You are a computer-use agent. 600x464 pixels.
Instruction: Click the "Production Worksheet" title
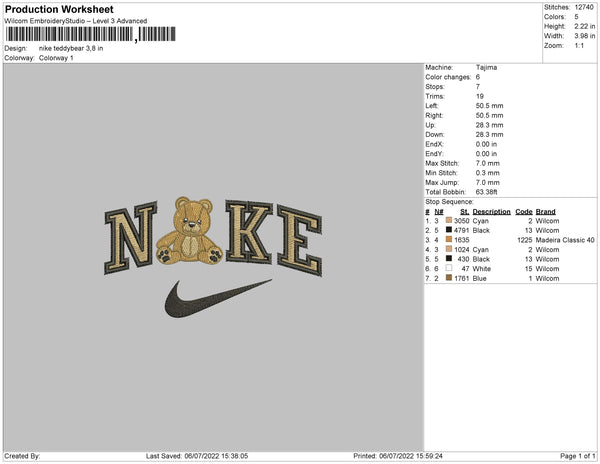tap(59, 9)
